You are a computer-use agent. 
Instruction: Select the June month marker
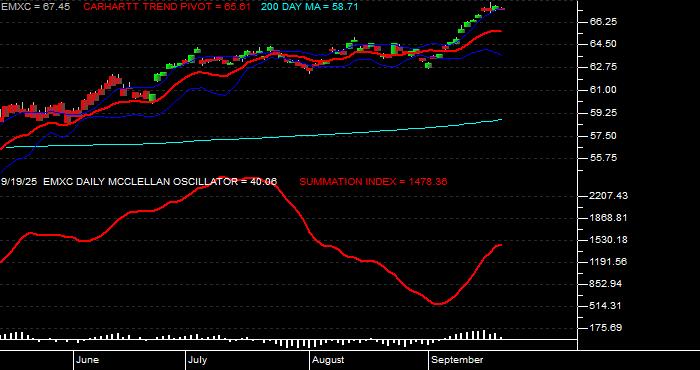tap(88, 360)
